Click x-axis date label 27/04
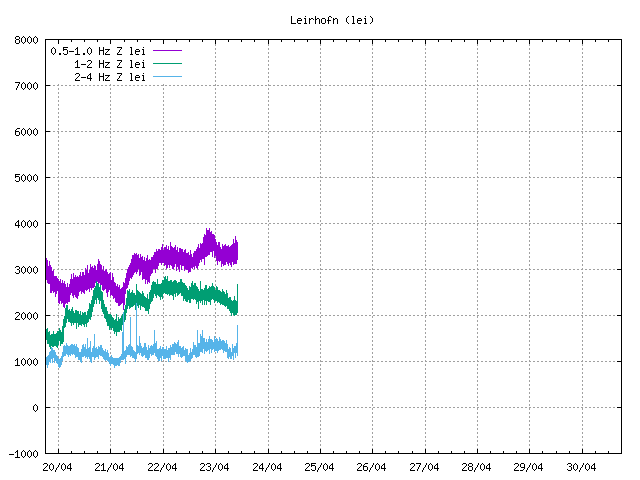This screenshot has width=640, height=480. (x=424, y=467)
